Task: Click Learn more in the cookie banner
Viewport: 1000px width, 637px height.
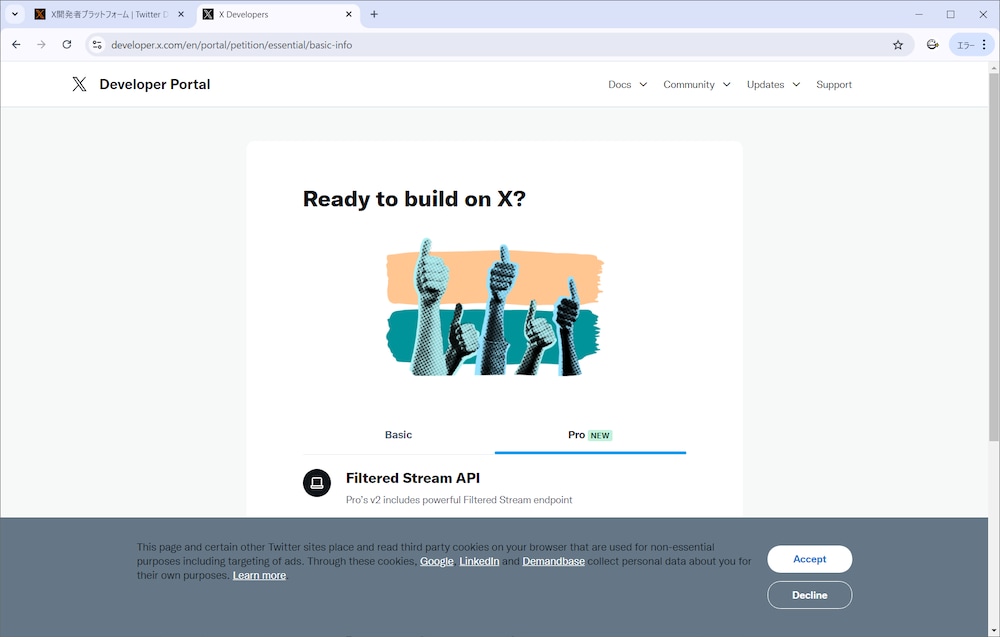Action: click(x=259, y=575)
